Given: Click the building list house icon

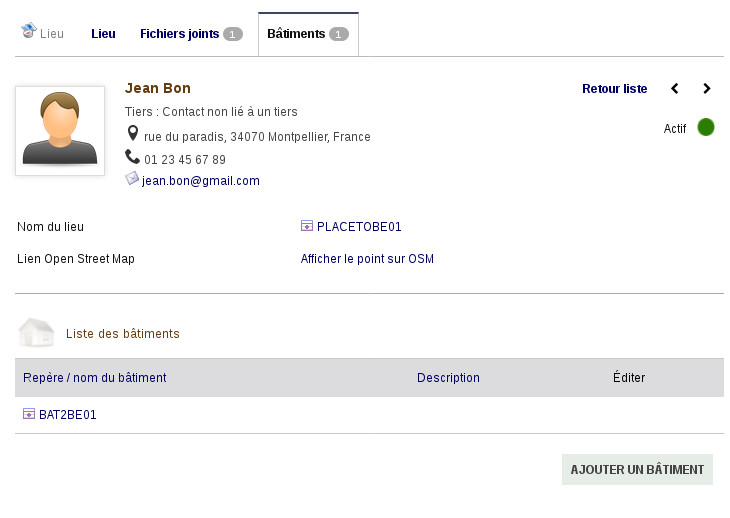Looking at the screenshot, I should click(x=37, y=333).
